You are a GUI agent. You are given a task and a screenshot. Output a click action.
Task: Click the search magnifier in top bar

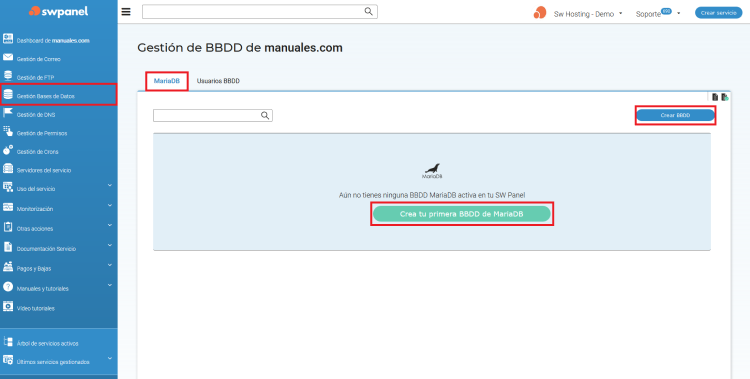tap(368, 11)
